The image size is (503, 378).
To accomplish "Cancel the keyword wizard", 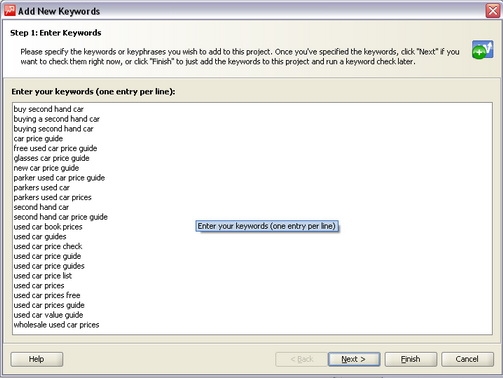I will tap(467, 359).
